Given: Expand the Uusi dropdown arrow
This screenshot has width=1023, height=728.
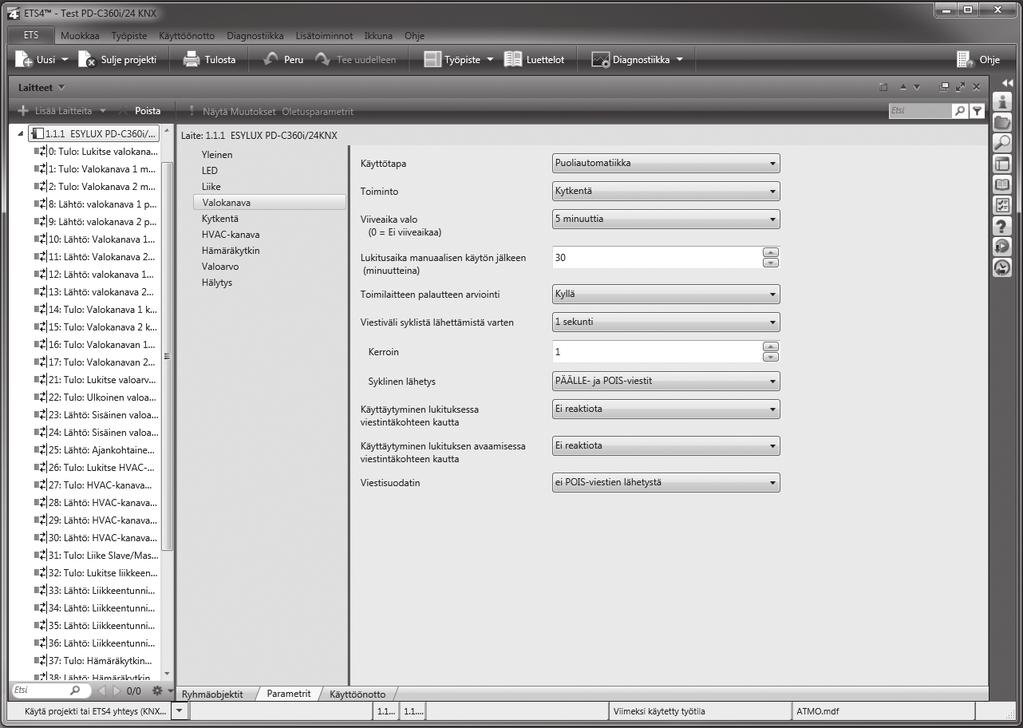Looking at the screenshot, I should click(x=65, y=59).
